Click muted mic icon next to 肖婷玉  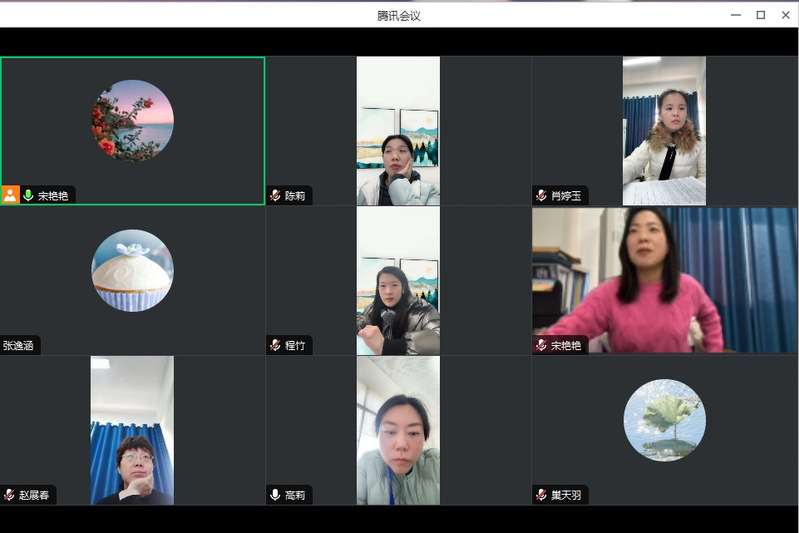541,196
